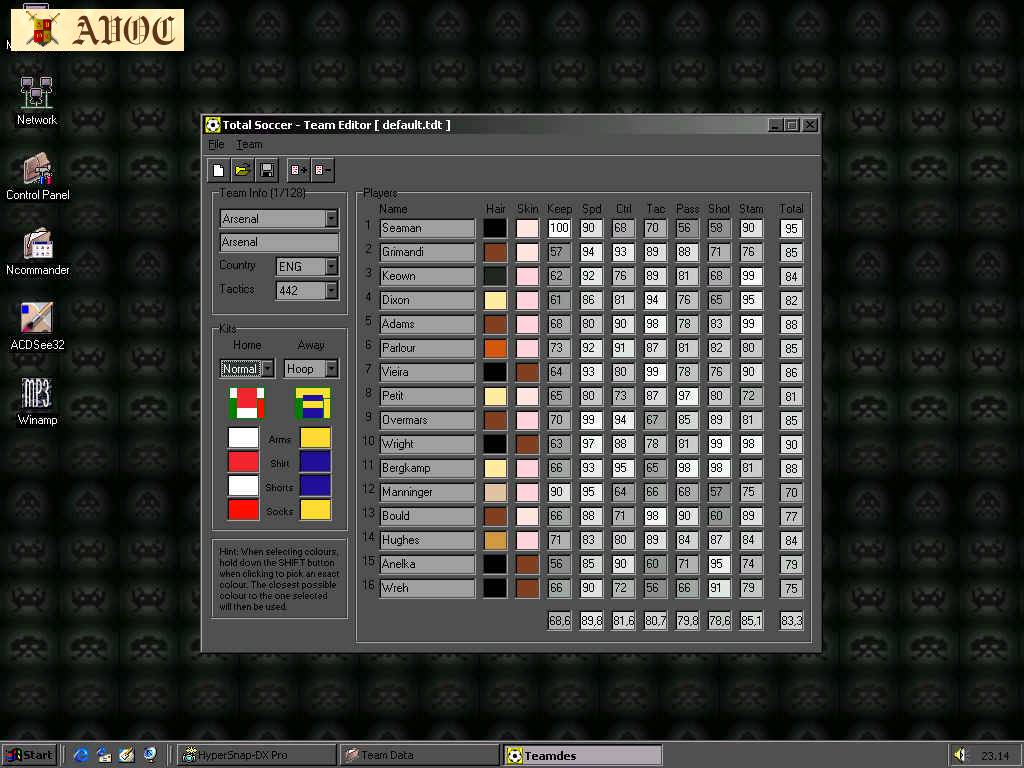1024x768 pixels.
Task: Click Seaman's Keep value 100
Action: 559,228
